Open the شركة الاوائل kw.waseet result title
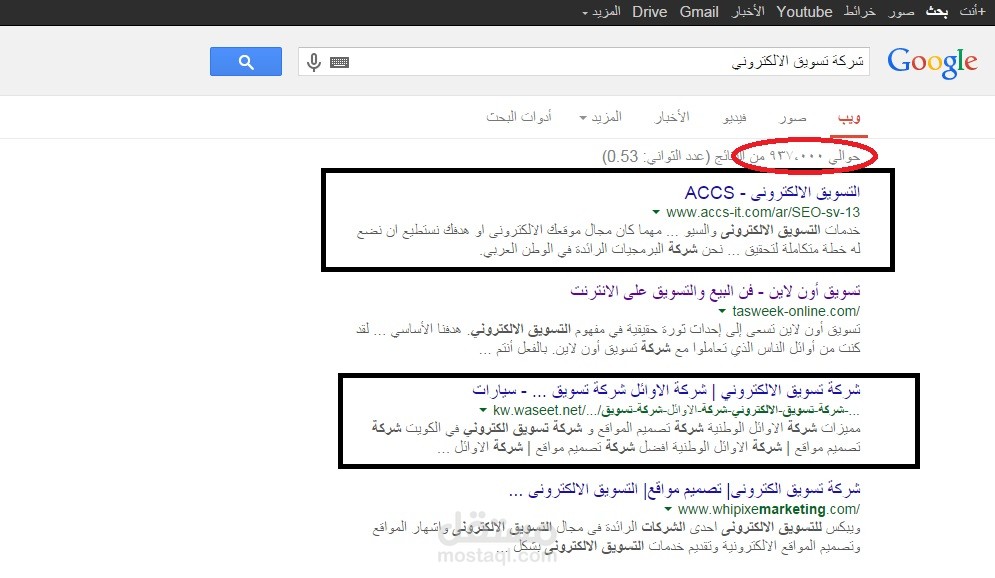Viewport: 995px width, 578px height. pos(666,390)
